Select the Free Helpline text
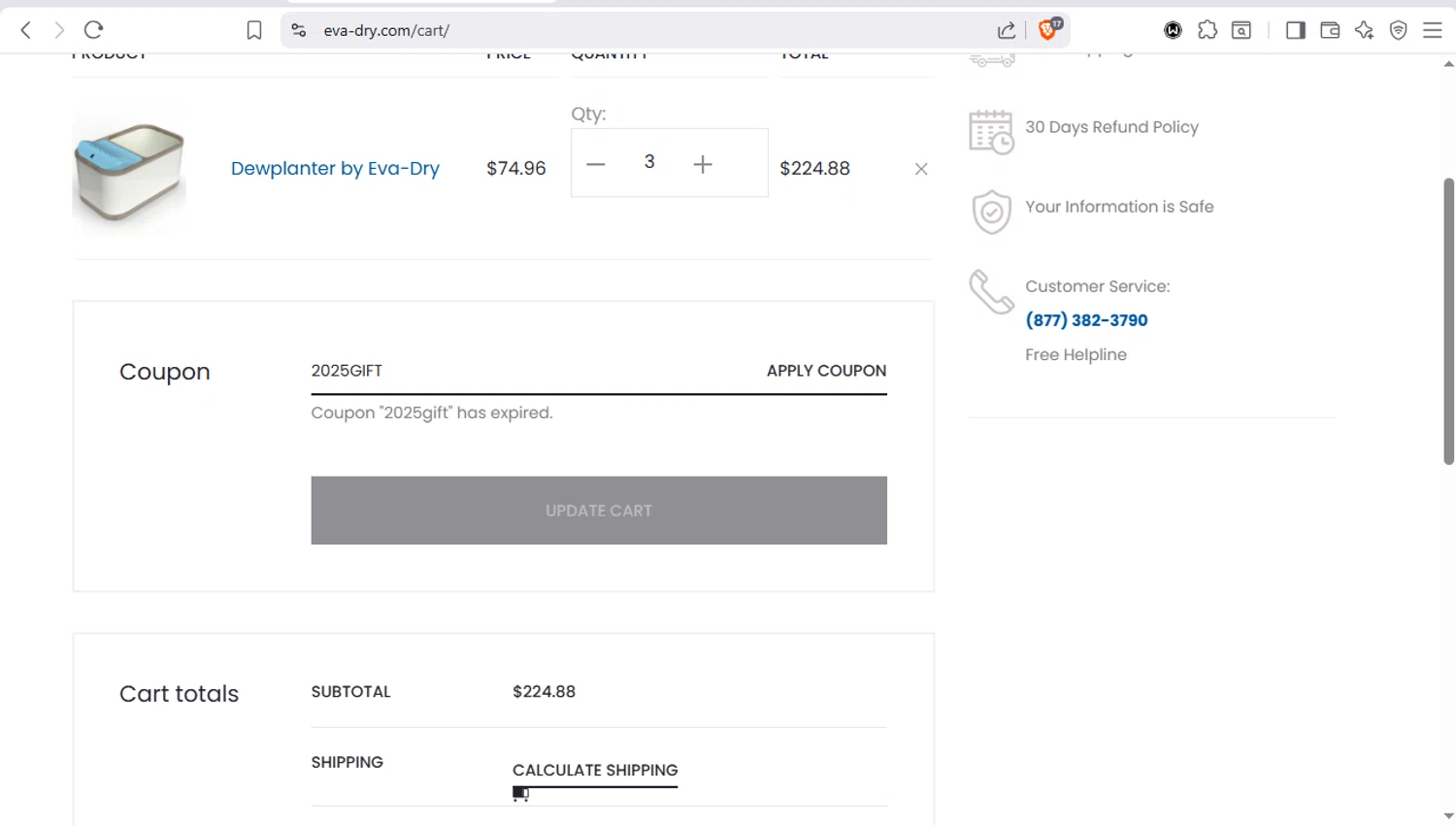This screenshot has height=825, width=1456. tap(1075, 354)
